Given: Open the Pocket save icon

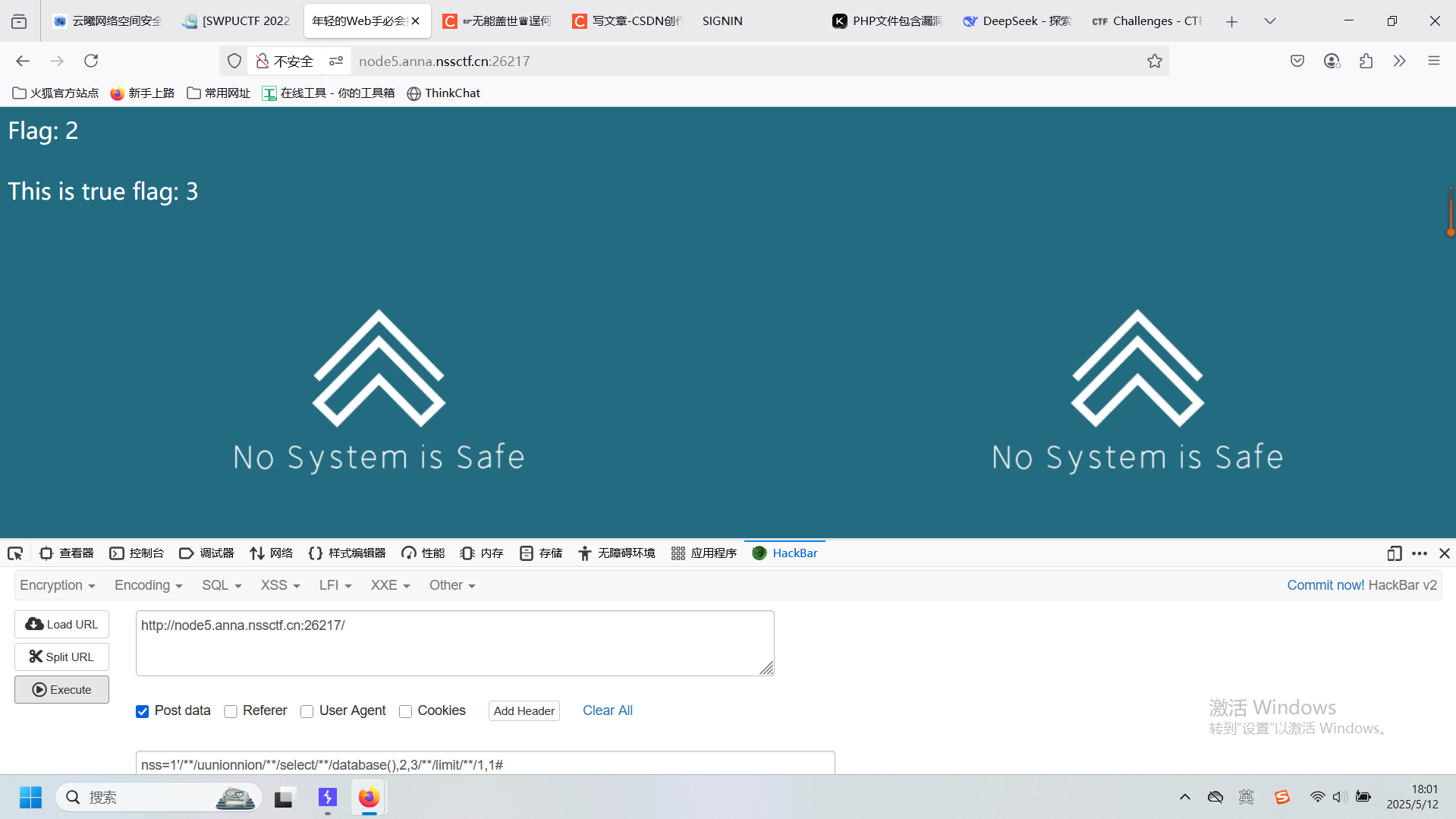Looking at the screenshot, I should tap(1297, 61).
